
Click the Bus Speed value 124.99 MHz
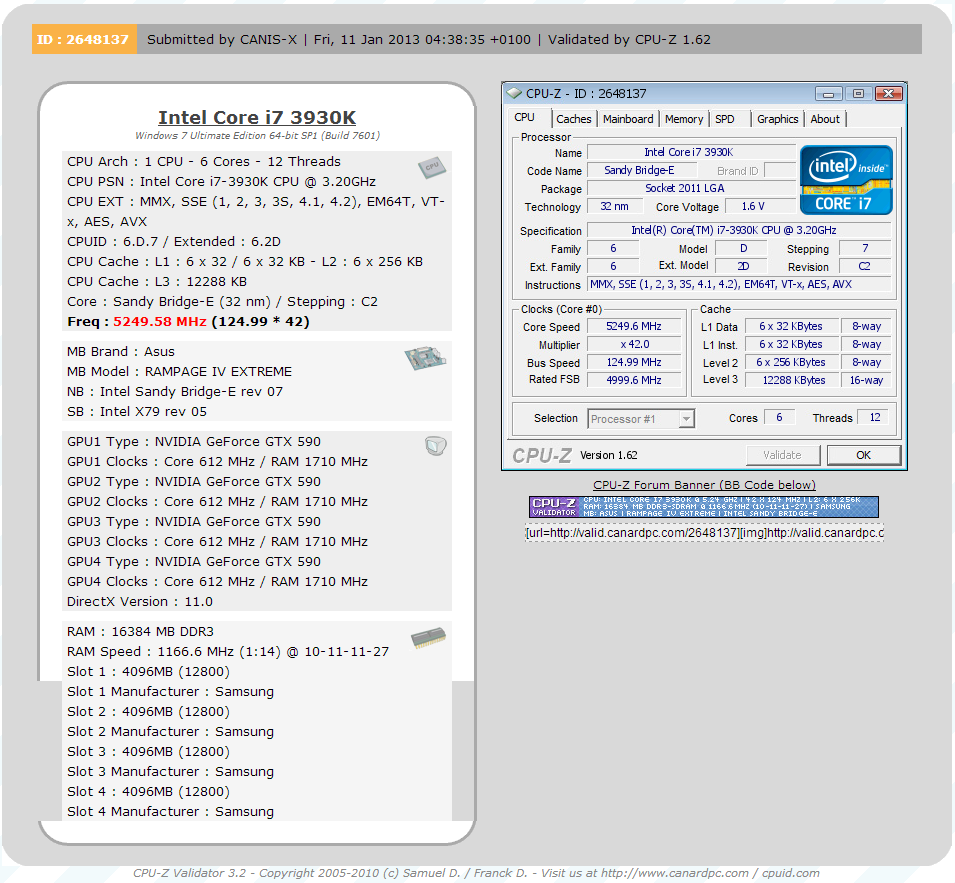pyautogui.click(x=634, y=362)
